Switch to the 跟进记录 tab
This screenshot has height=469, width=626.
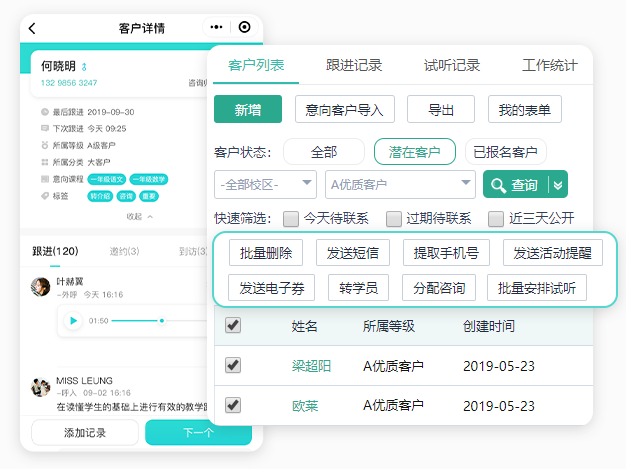click(x=354, y=65)
